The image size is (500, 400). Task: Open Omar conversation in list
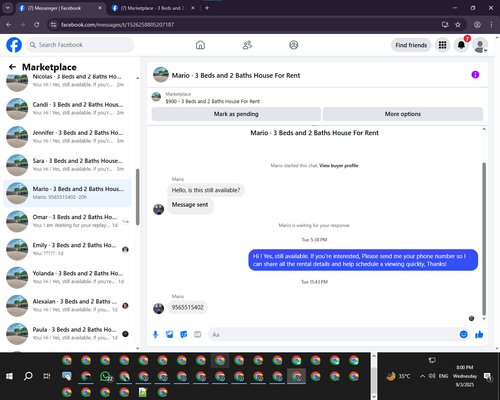click(67, 221)
